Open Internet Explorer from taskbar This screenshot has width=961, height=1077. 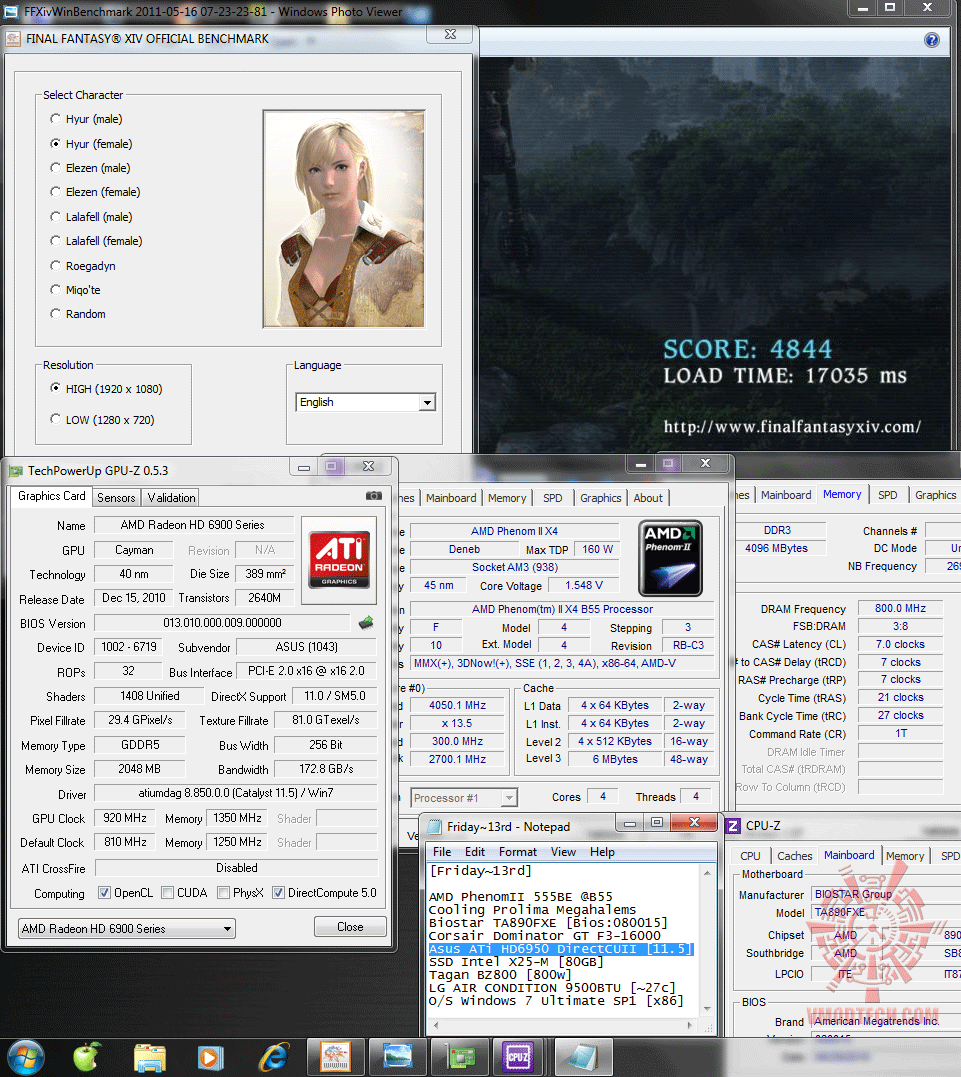tap(273, 1058)
